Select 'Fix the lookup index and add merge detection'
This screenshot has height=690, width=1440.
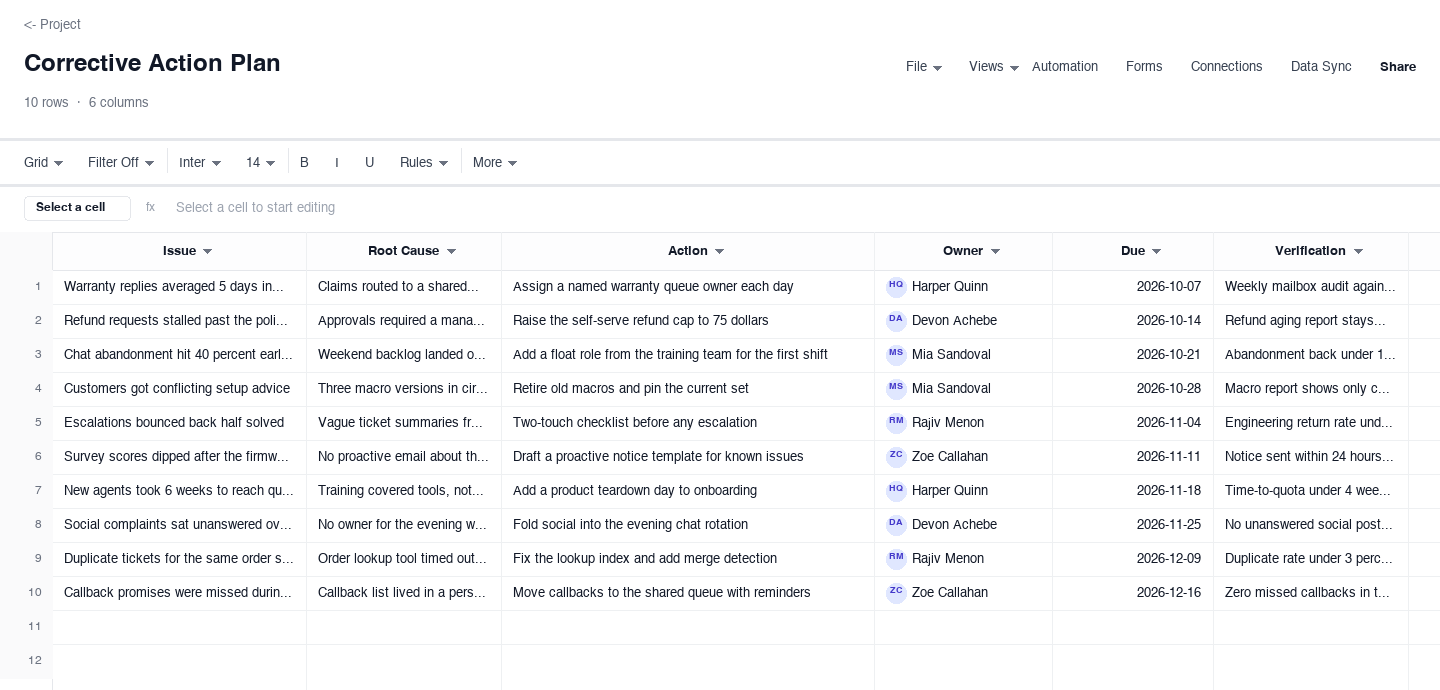(x=688, y=559)
